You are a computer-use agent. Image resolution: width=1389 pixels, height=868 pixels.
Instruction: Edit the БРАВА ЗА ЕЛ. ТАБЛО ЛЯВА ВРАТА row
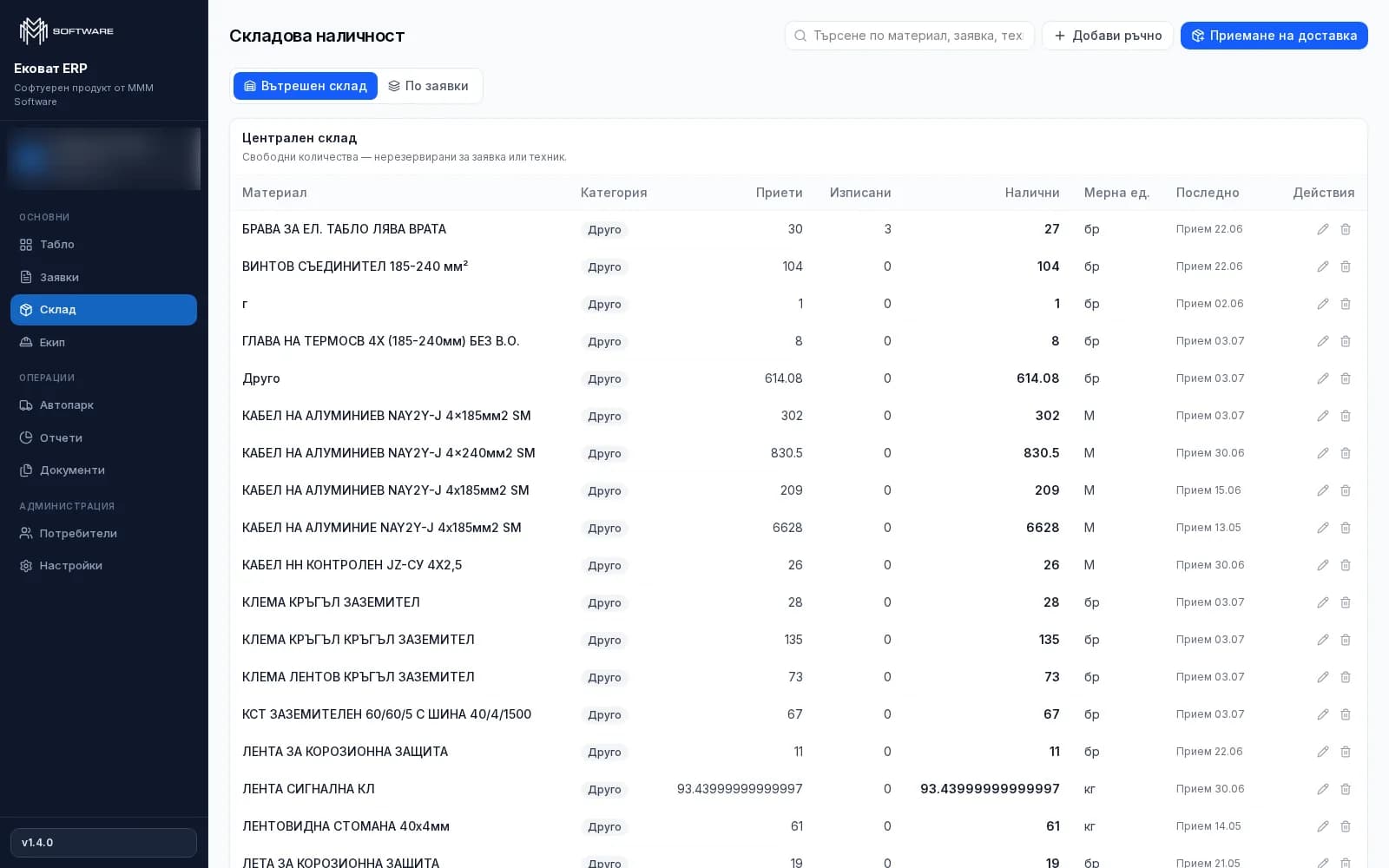point(1323,229)
